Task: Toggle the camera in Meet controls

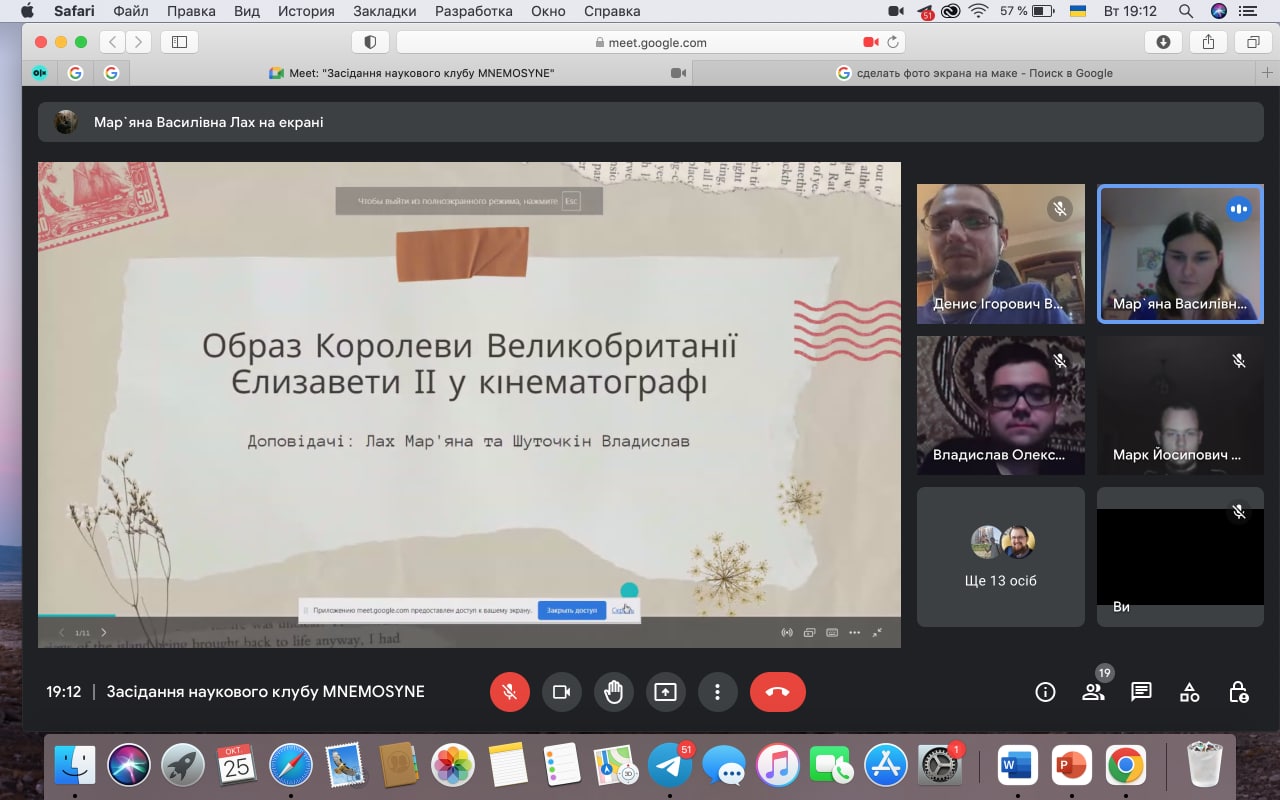Action: tap(561, 692)
